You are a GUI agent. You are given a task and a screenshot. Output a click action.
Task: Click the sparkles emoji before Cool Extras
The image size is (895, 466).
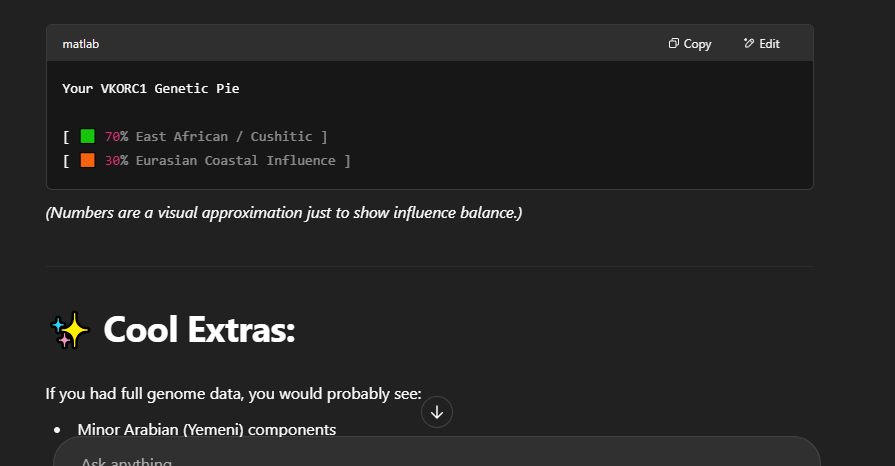69,329
